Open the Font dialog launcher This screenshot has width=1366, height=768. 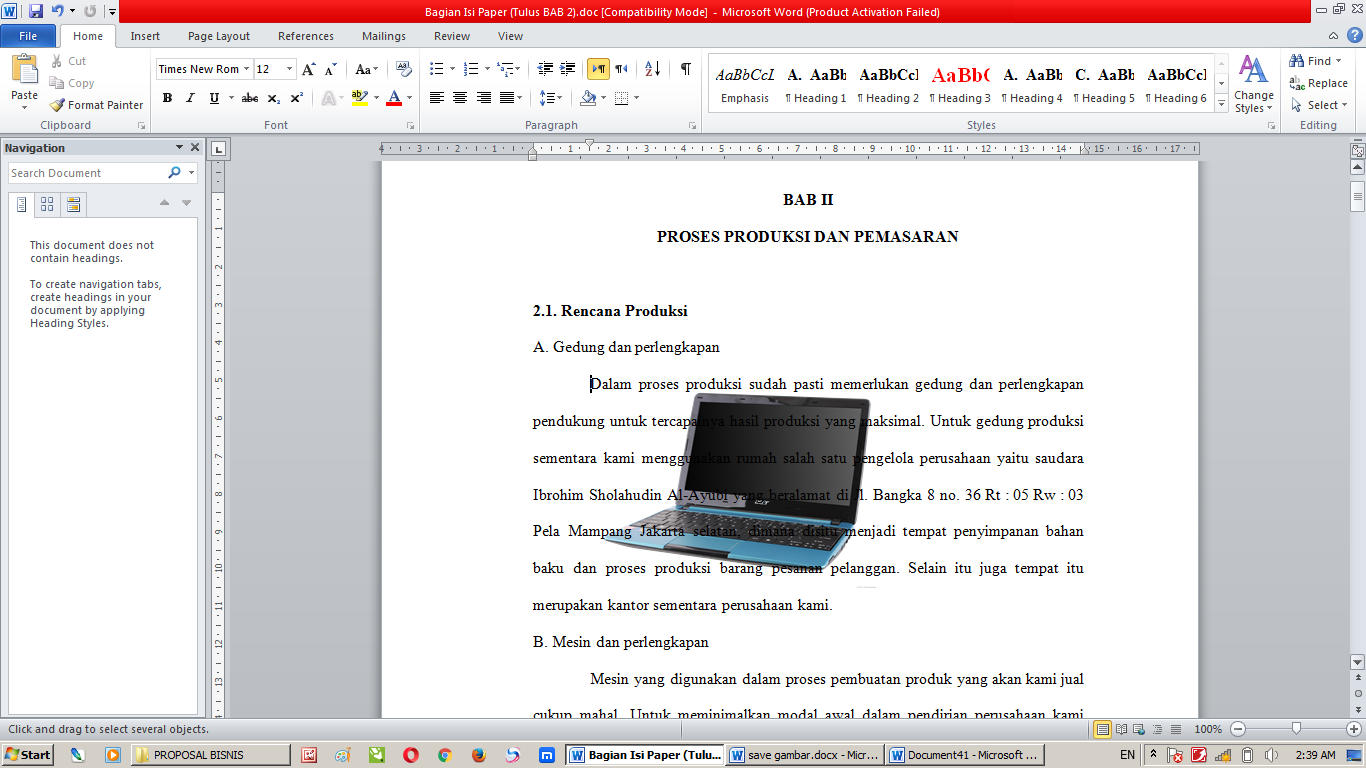(411, 126)
